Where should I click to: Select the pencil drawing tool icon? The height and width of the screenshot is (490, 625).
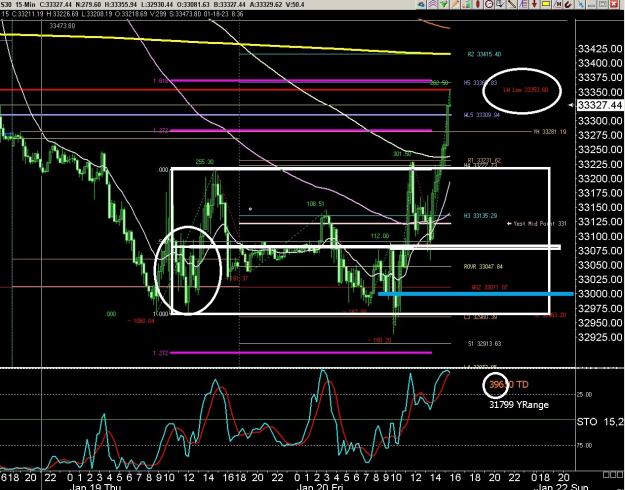click(455, 4)
